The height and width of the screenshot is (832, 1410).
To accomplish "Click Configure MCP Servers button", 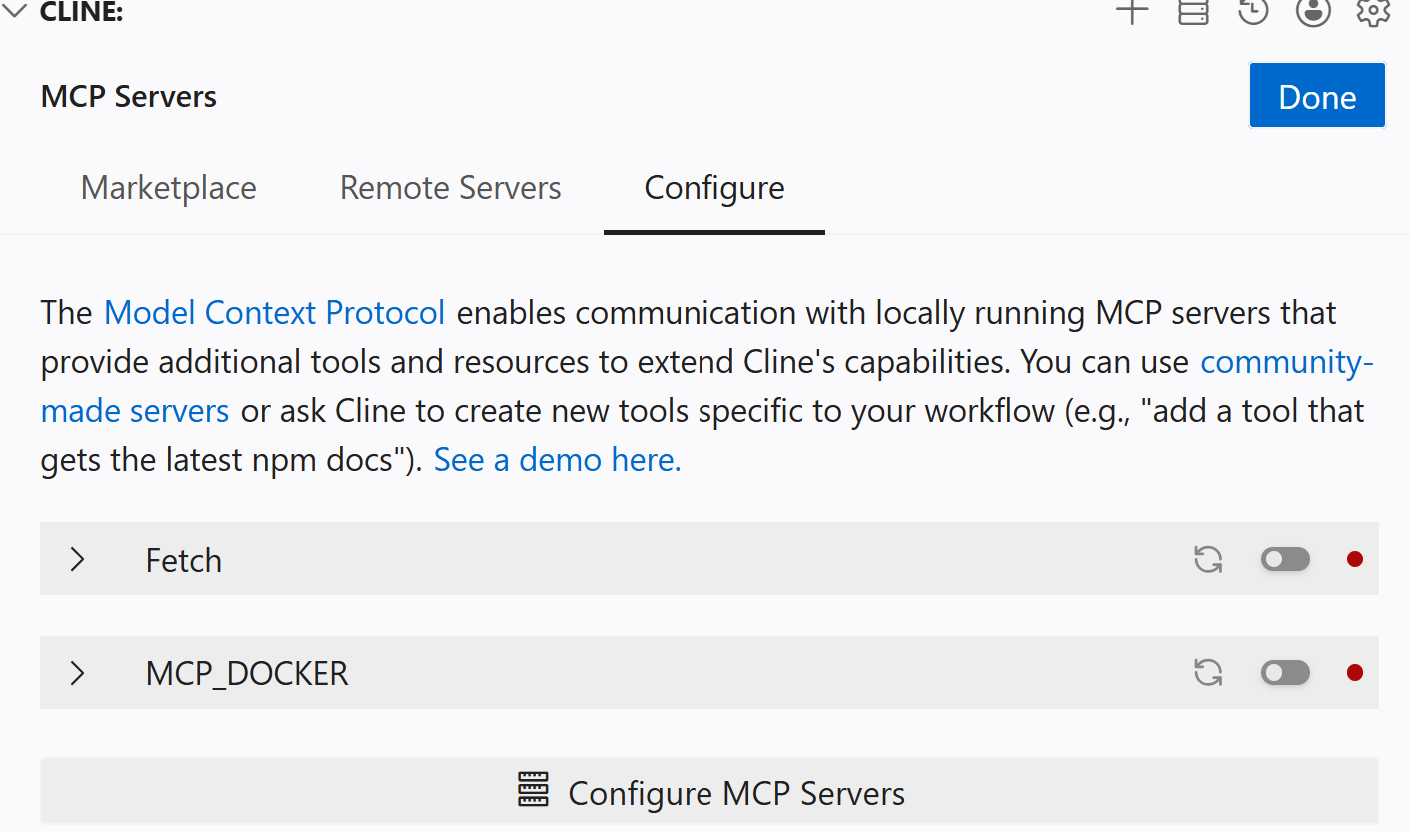I will pyautogui.click(x=709, y=793).
